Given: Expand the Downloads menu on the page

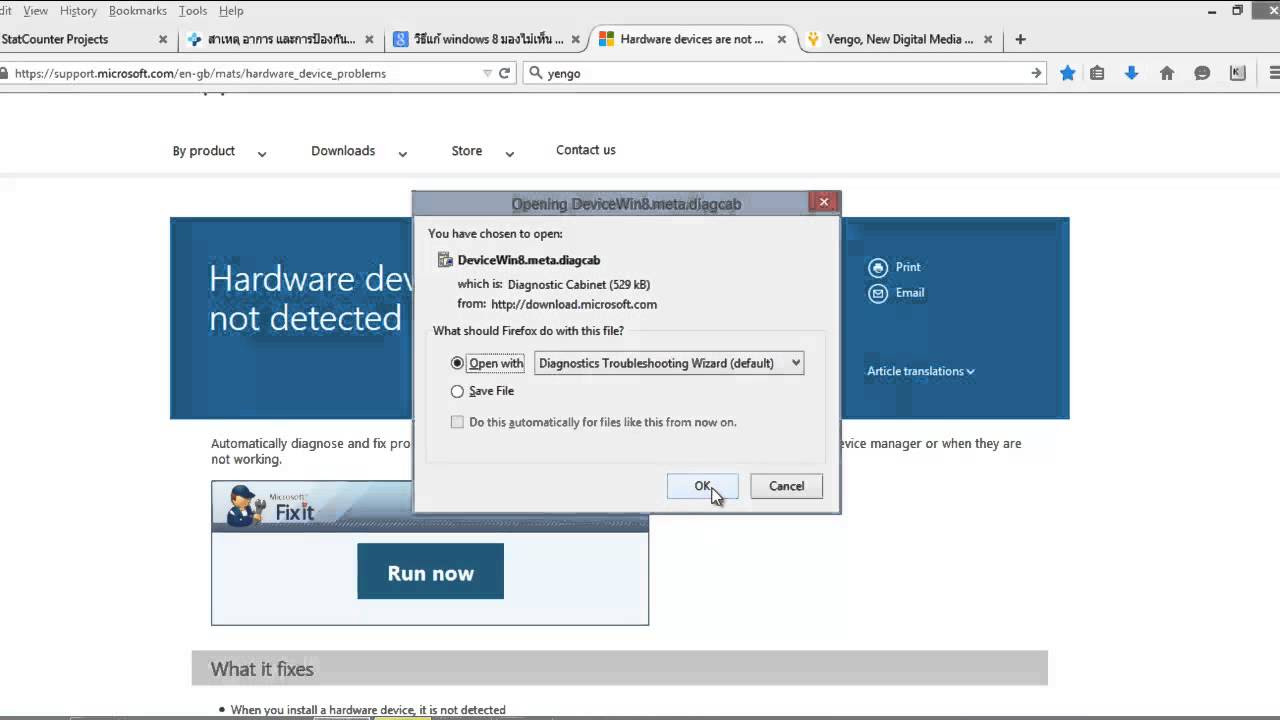Looking at the screenshot, I should (359, 151).
